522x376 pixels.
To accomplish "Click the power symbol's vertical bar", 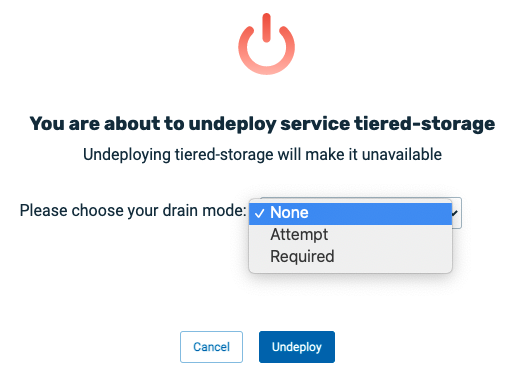I will click(266, 28).
